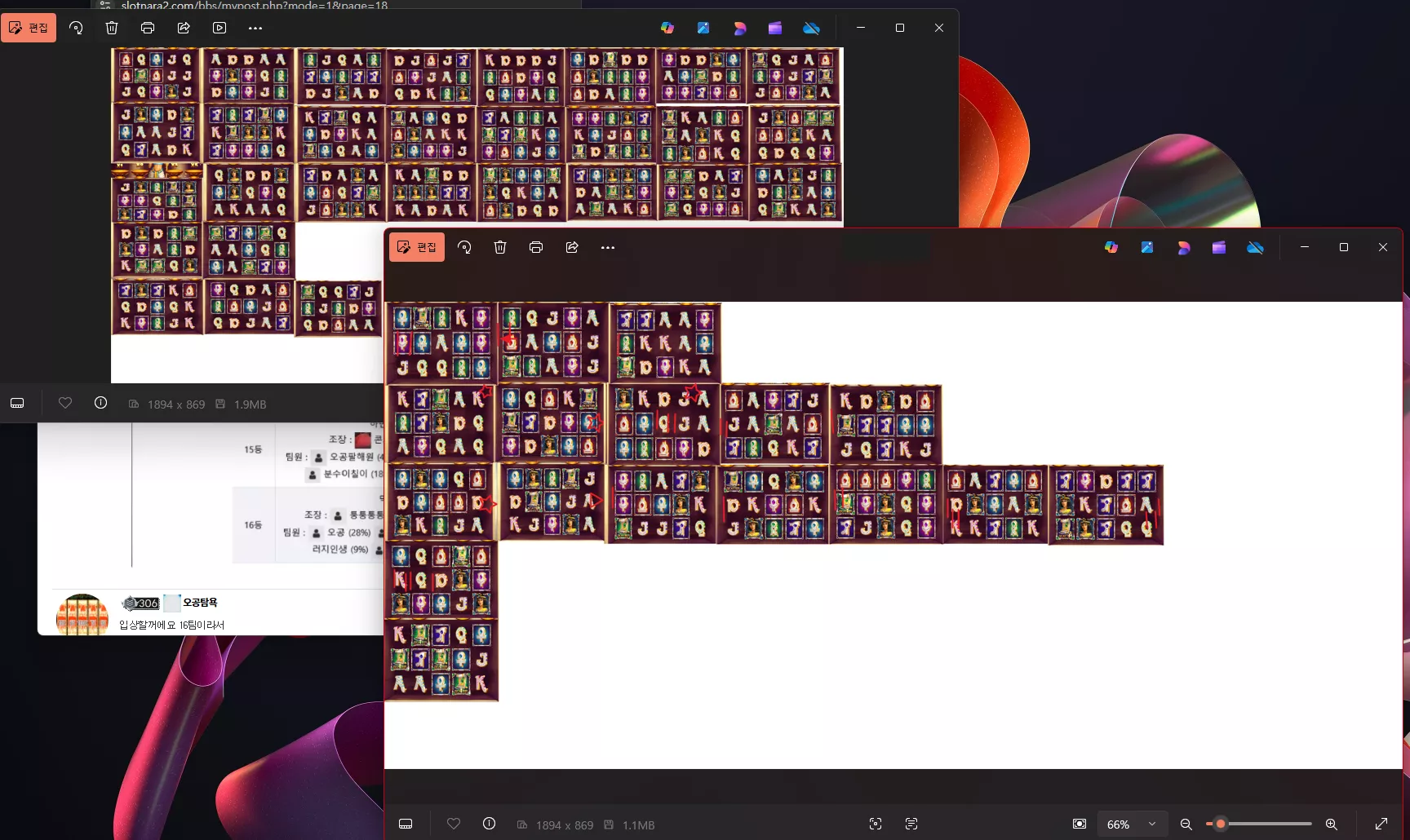Favorite the image in the back Photos window

65,403
